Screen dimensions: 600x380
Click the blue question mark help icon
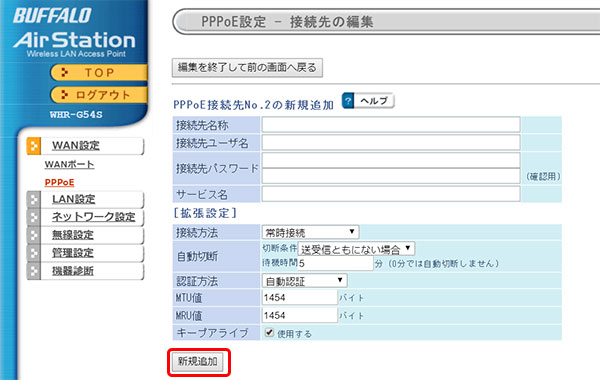click(x=348, y=101)
